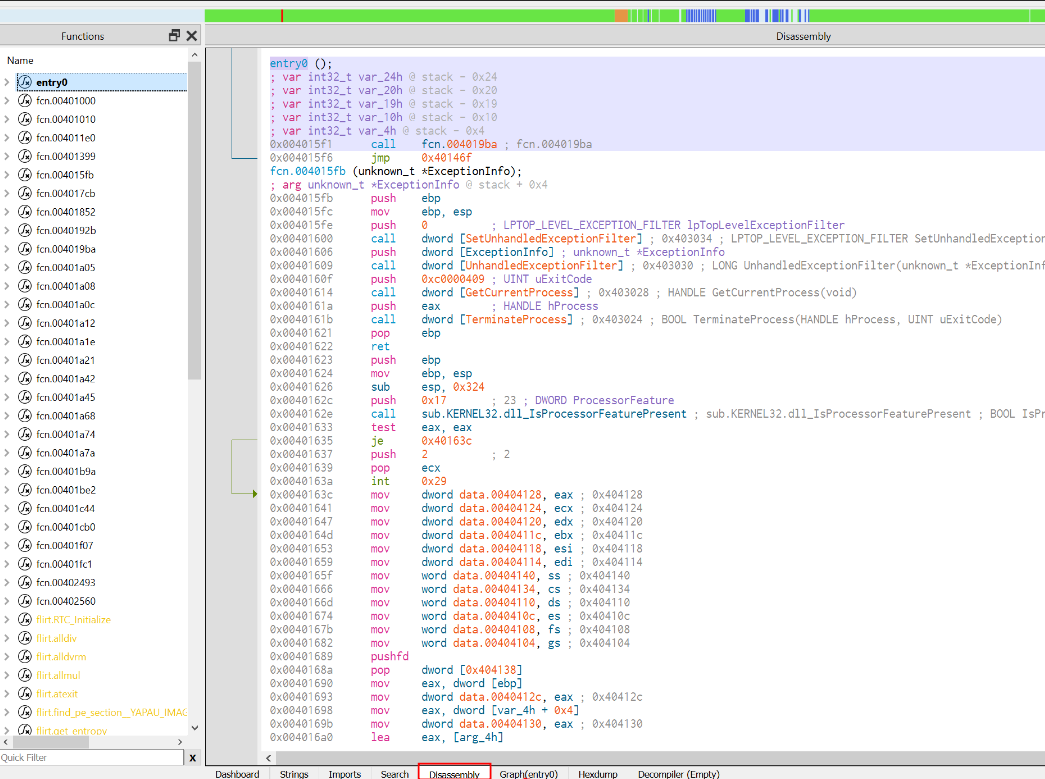
Task: Expand the flirt.alldiv function entry
Action: [x=7, y=638]
